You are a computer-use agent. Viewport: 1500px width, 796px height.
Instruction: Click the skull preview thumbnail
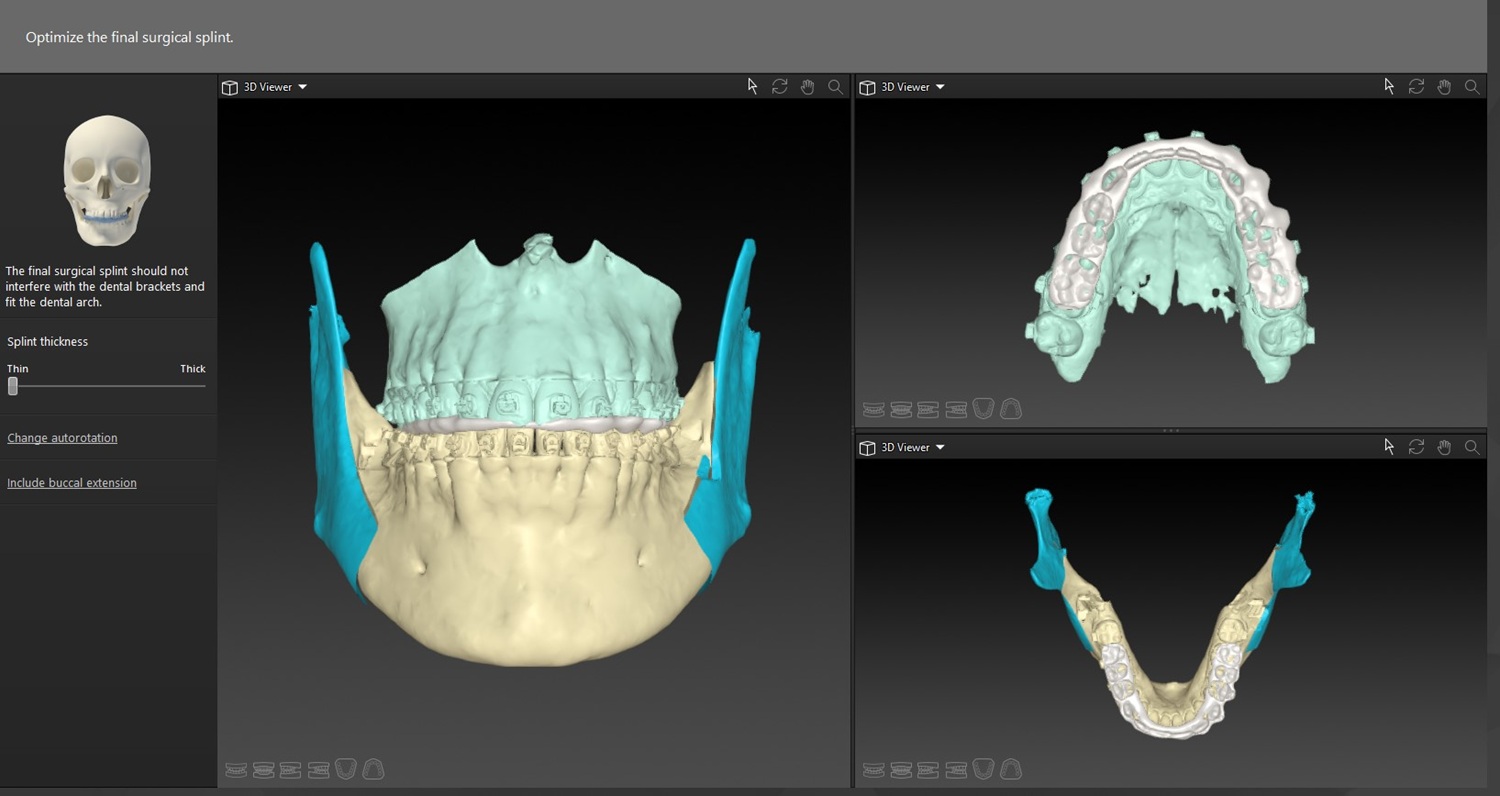(x=107, y=180)
